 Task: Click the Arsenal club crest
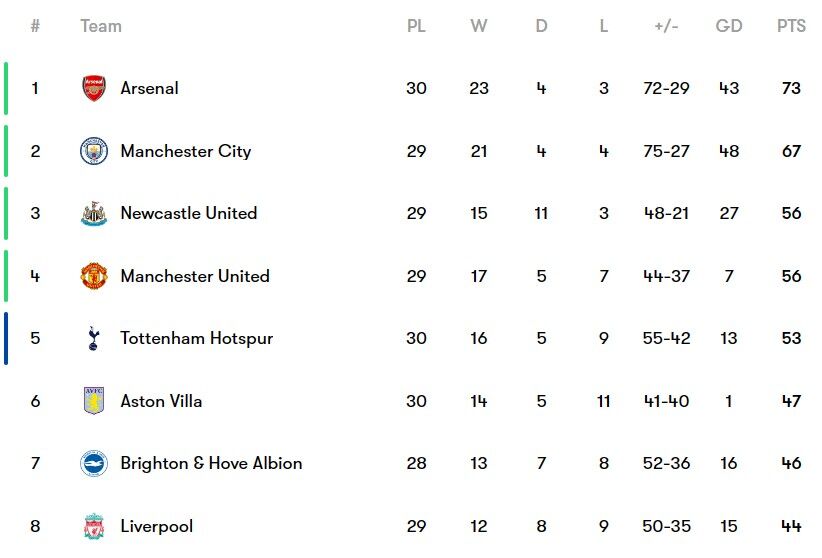pos(94,88)
